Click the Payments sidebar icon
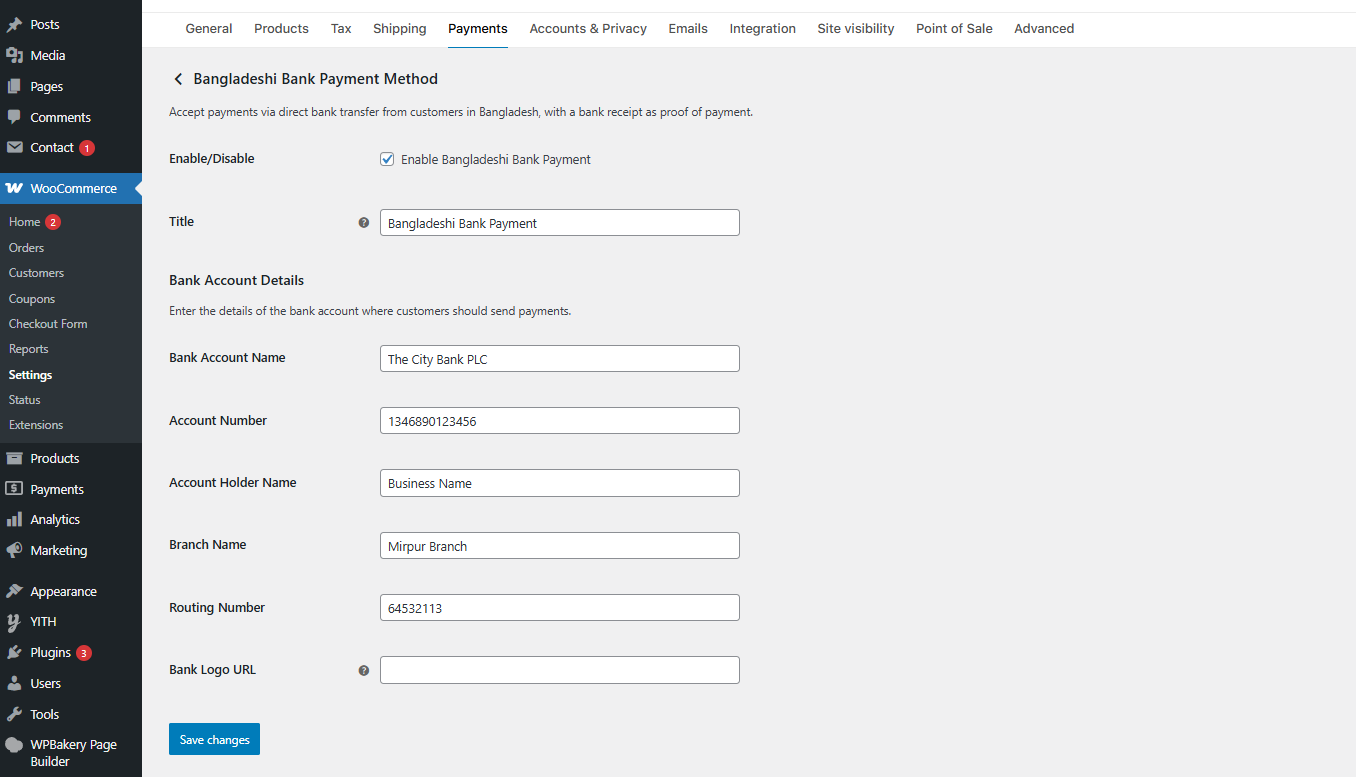Screen dimensions: 1356x777 tap(14, 488)
